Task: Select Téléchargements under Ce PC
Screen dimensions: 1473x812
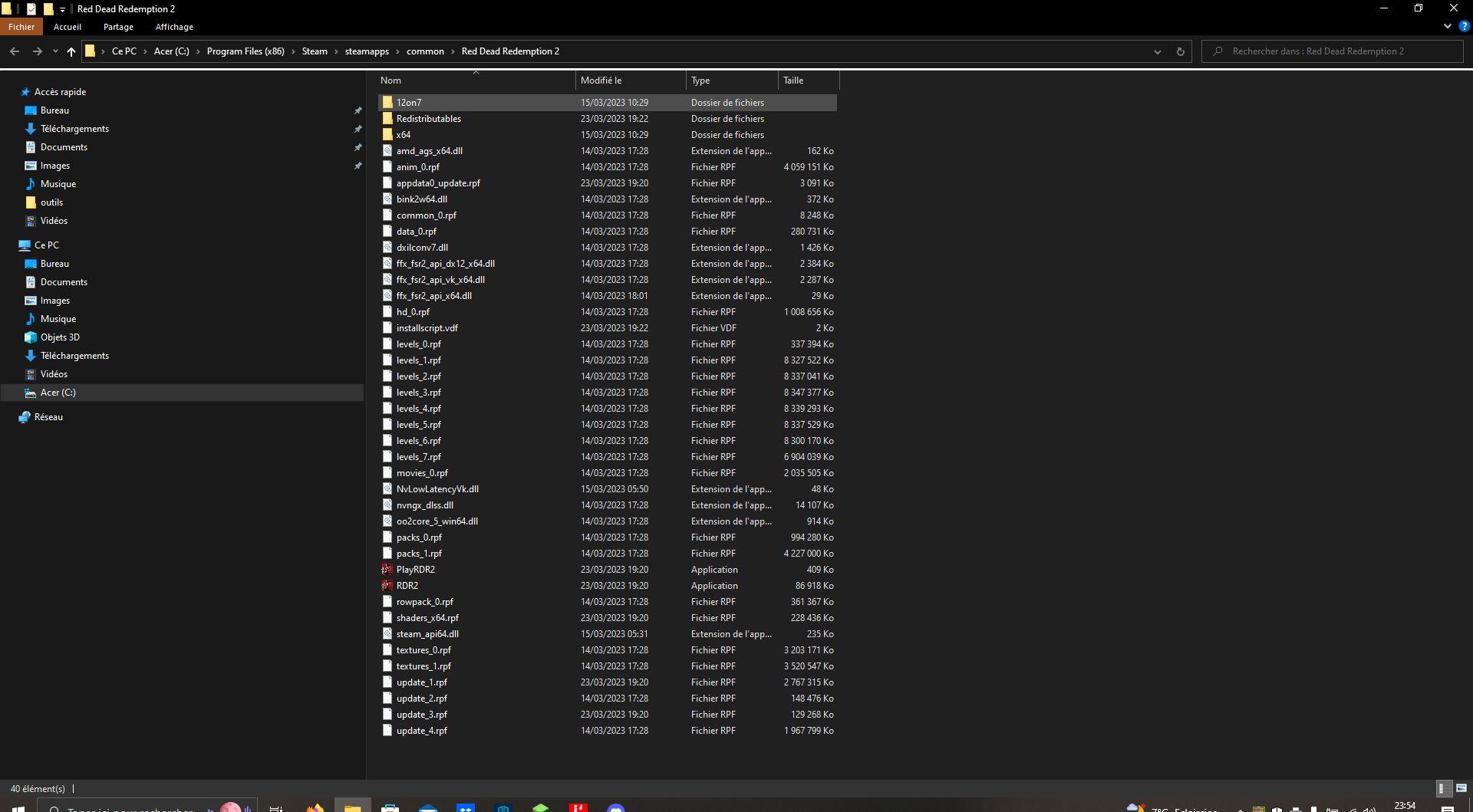Action: 74,356
